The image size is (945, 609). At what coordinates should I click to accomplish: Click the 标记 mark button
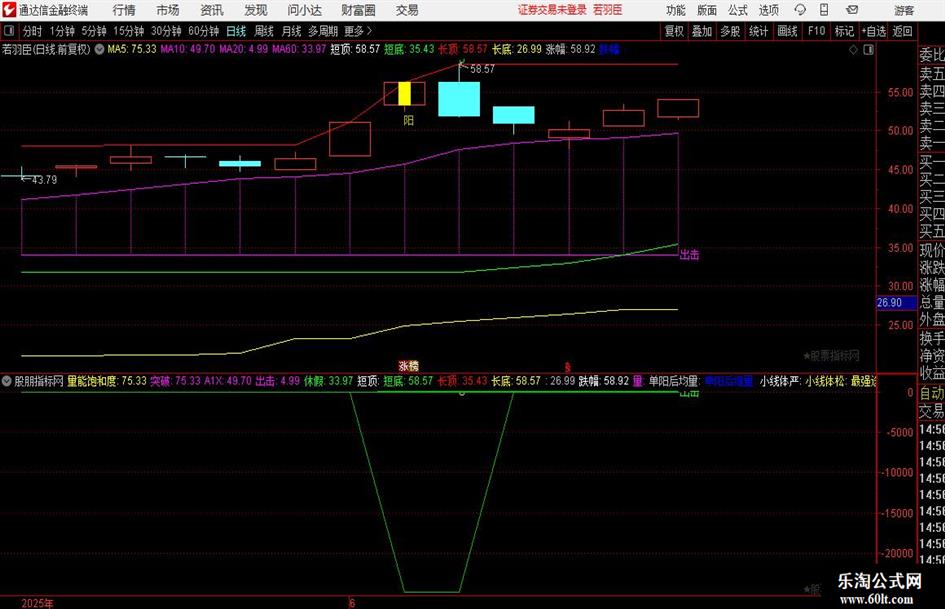click(x=844, y=31)
